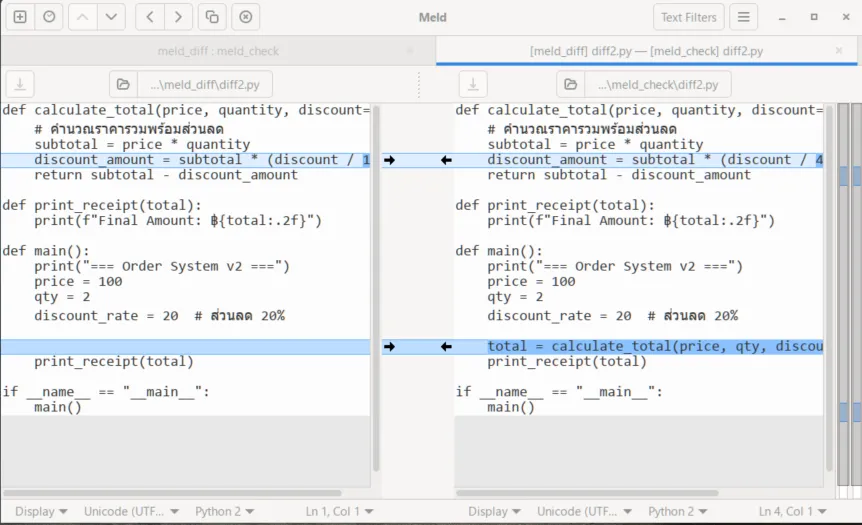Push discount_amount line right using right arrow
The height and width of the screenshot is (525, 862).
click(389, 160)
